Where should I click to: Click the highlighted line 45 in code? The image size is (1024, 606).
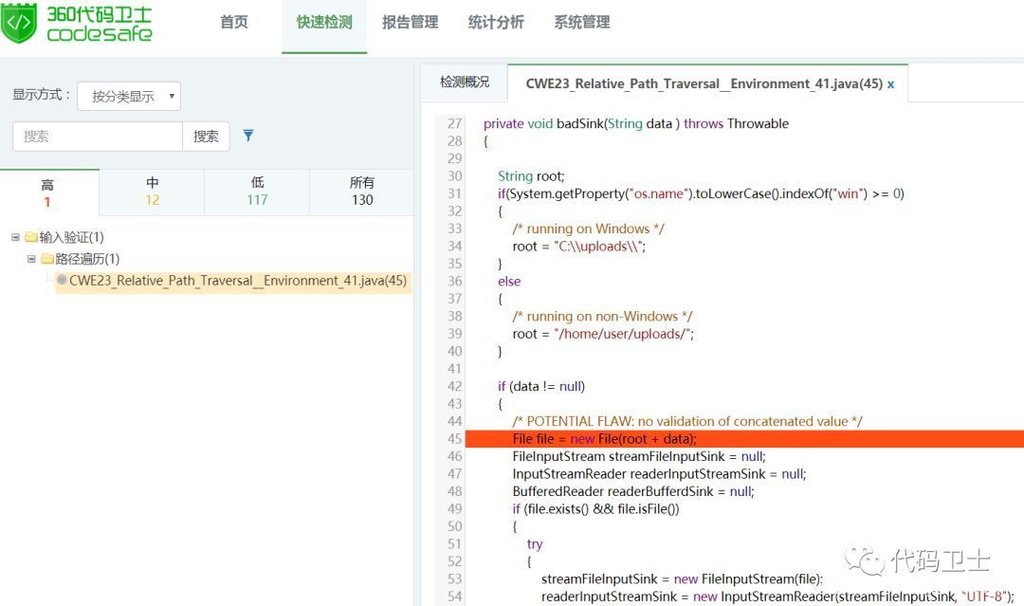pyautogui.click(x=740, y=439)
